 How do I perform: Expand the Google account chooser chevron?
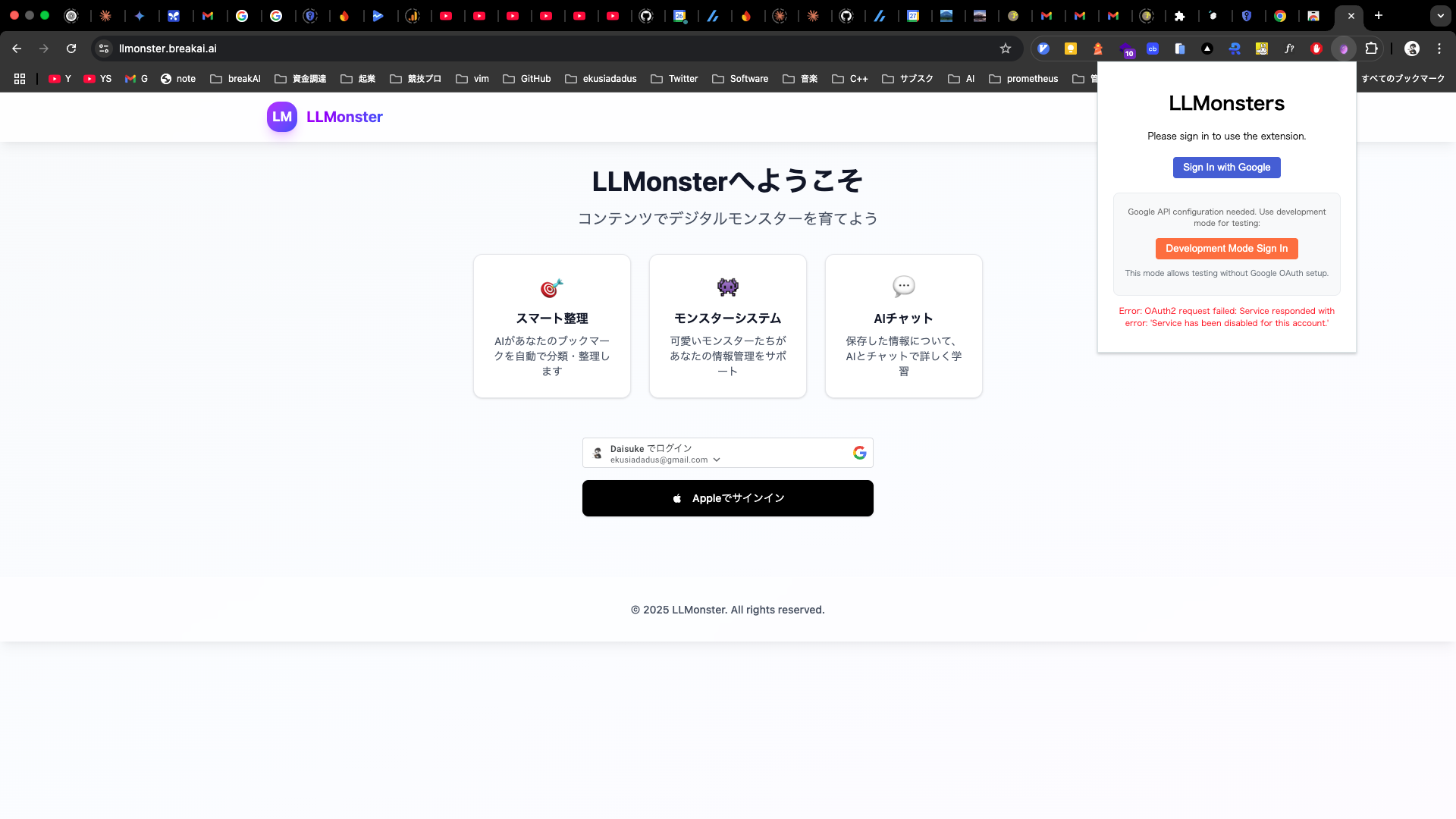[717, 460]
